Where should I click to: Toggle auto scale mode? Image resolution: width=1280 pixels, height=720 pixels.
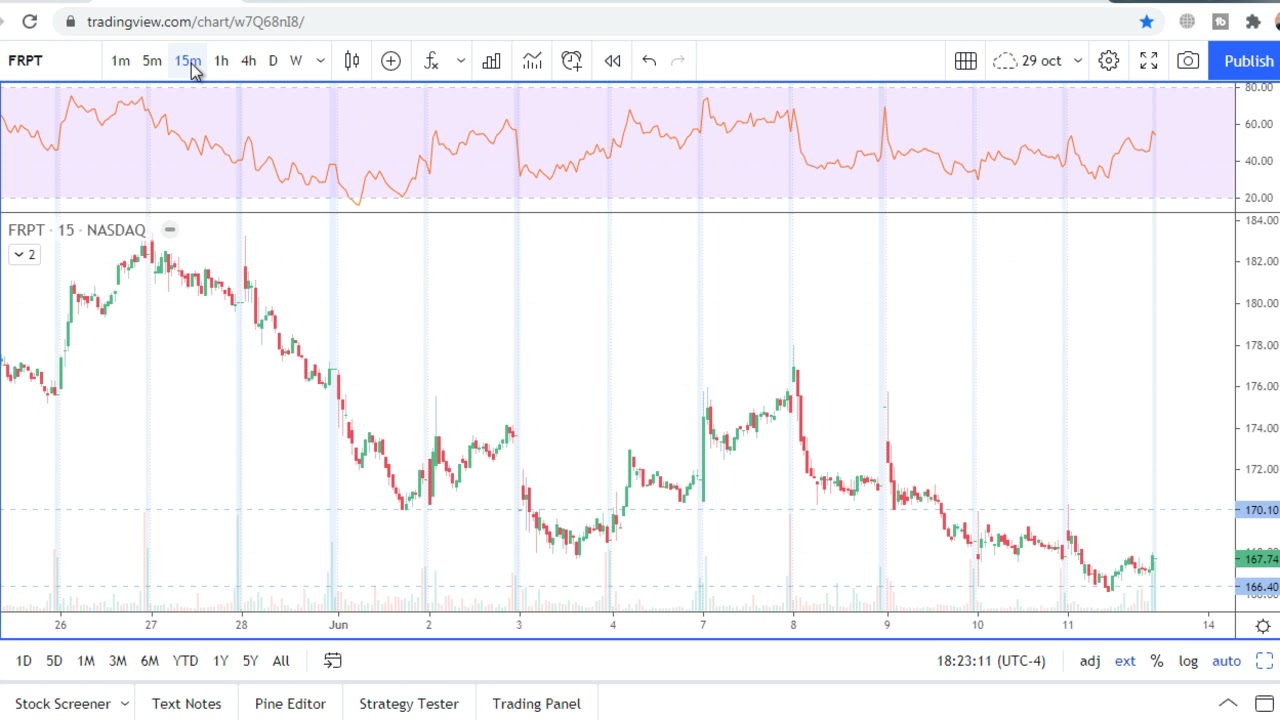1226,661
